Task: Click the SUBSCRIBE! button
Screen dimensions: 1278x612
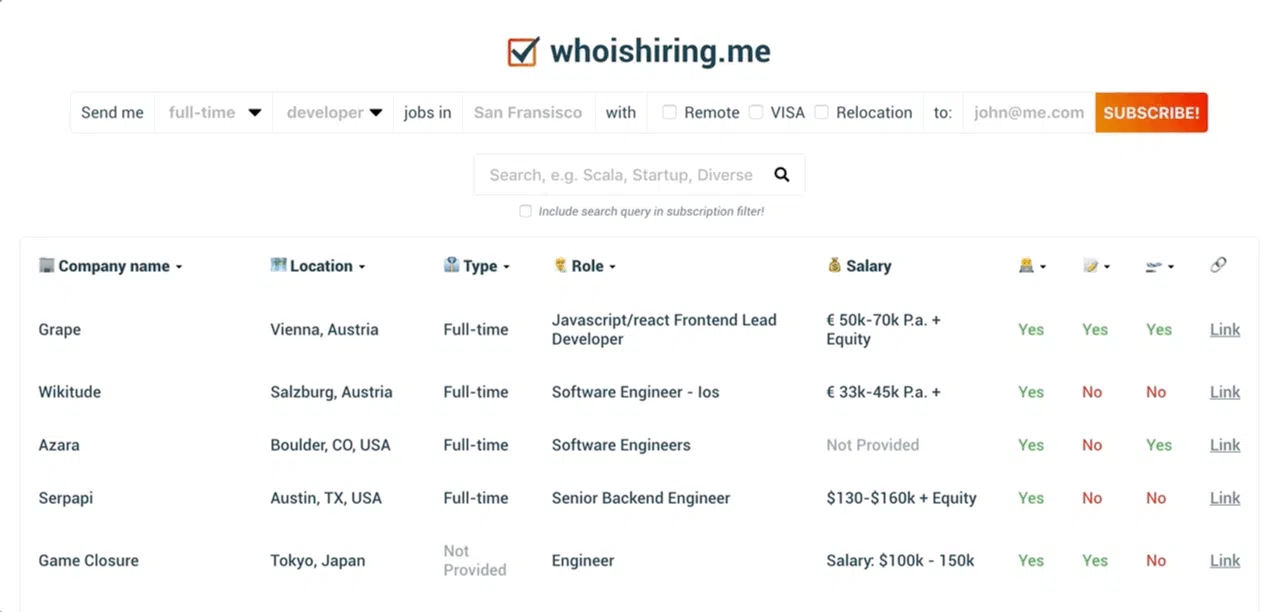Action: [x=1151, y=113]
